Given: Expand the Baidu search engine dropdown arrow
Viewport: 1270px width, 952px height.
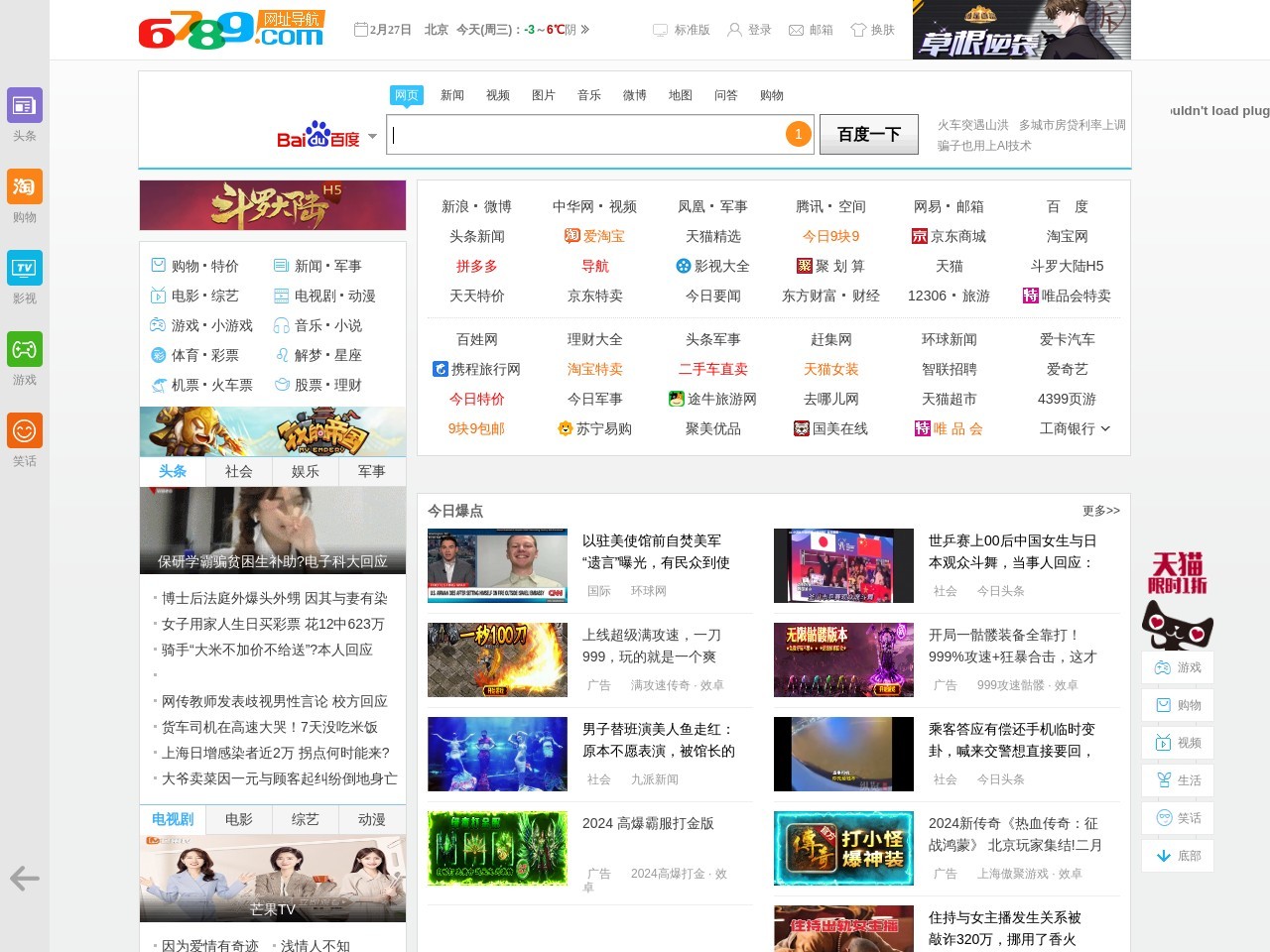Looking at the screenshot, I should [x=372, y=137].
